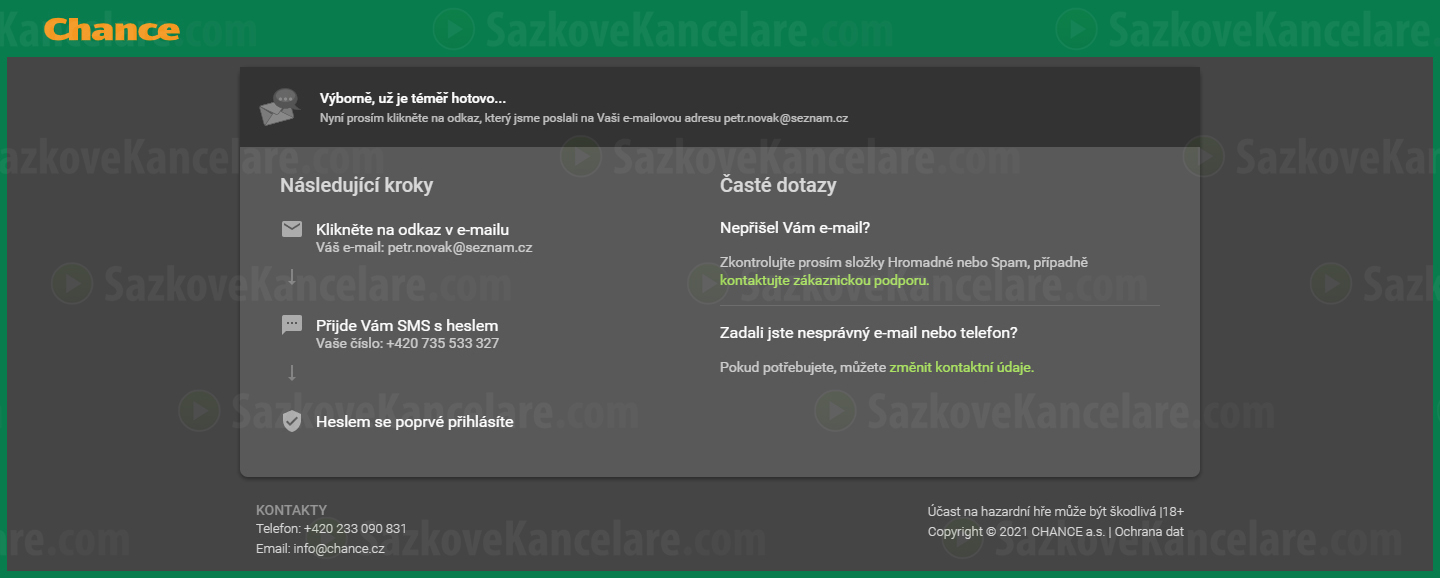The width and height of the screenshot is (1440, 578).
Task: Click 'Vaše číslo: +420 735 533 327' text
Action: (x=407, y=343)
